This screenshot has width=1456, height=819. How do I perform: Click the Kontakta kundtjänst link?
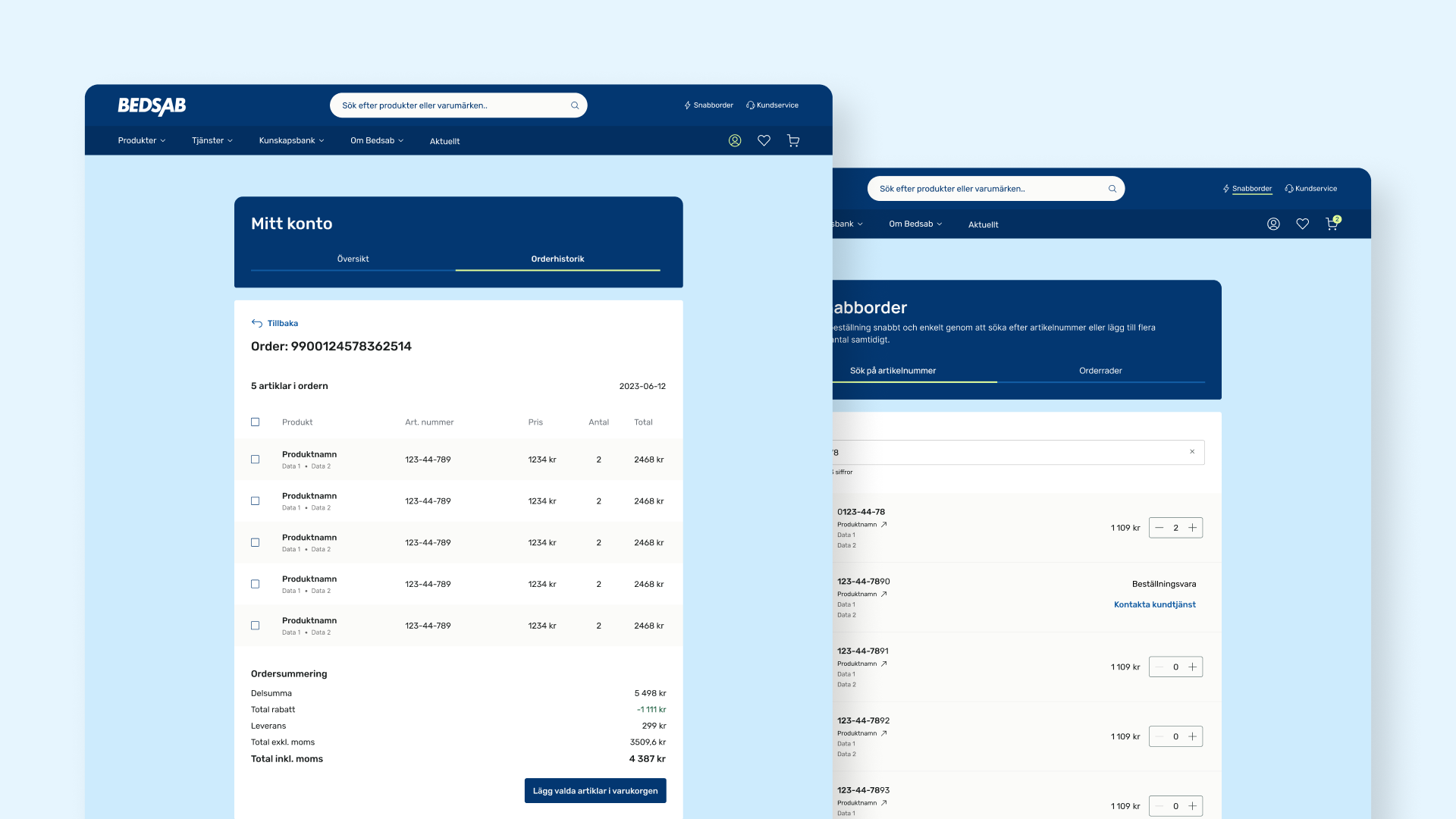[x=1154, y=604]
